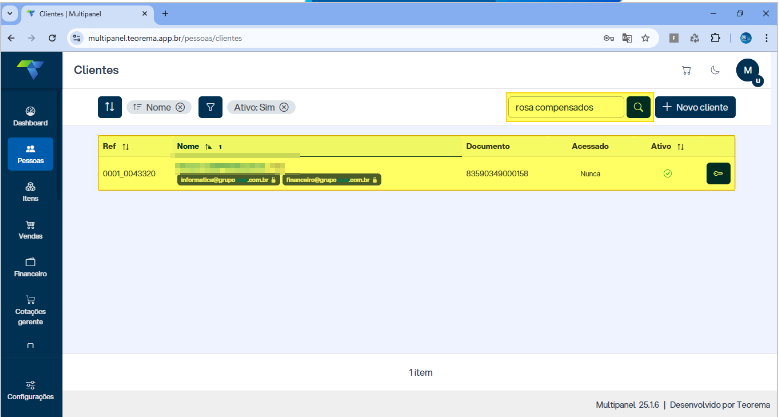Image resolution: width=779 pixels, height=417 pixels.
Task: Click the Acessado column header
Action: coord(590,146)
